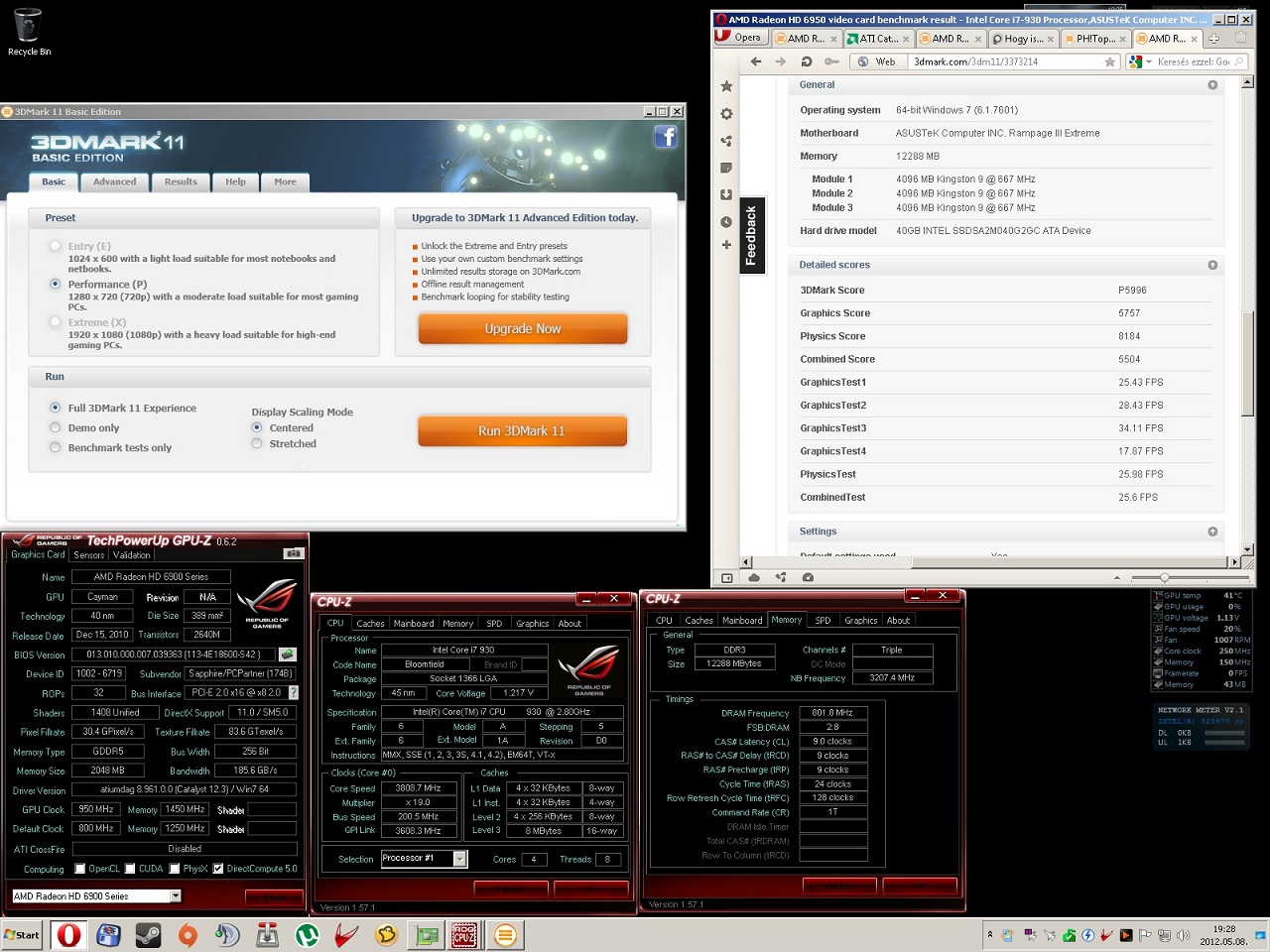The height and width of the screenshot is (952, 1270).
Task: Set display scaling mode to Stretched
Action: click(x=257, y=443)
